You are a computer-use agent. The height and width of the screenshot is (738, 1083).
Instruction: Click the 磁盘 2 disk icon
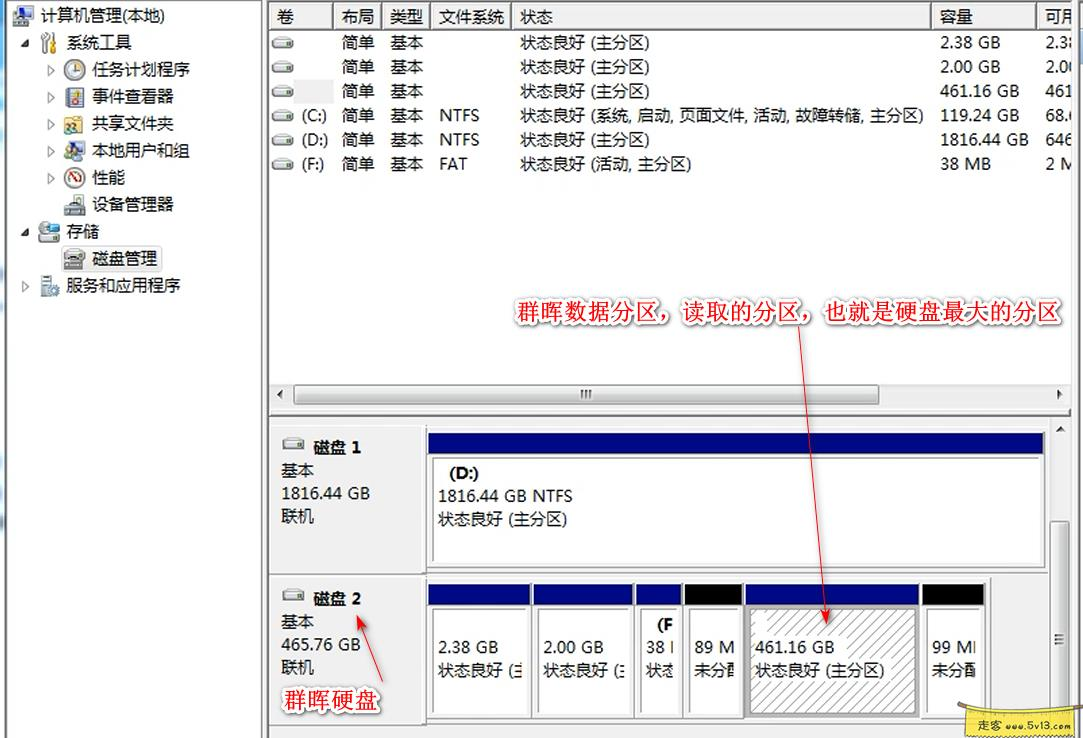(293, 596)
